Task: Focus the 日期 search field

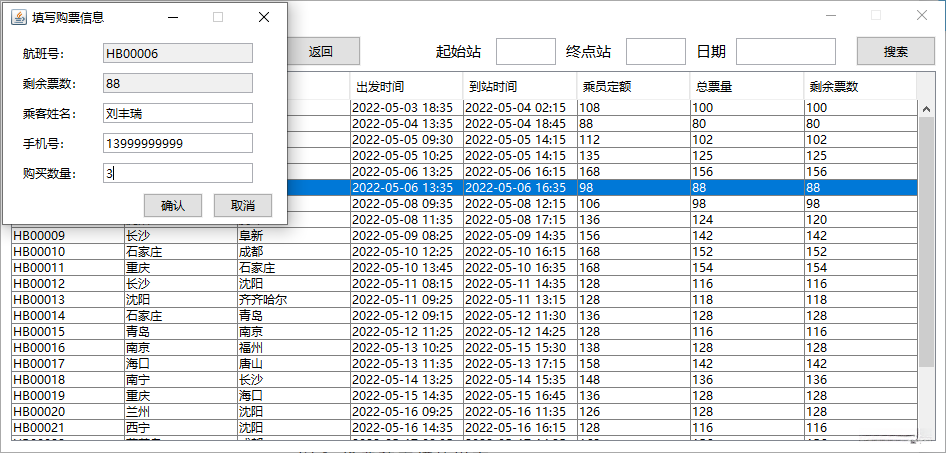Action: pos(786,51)
